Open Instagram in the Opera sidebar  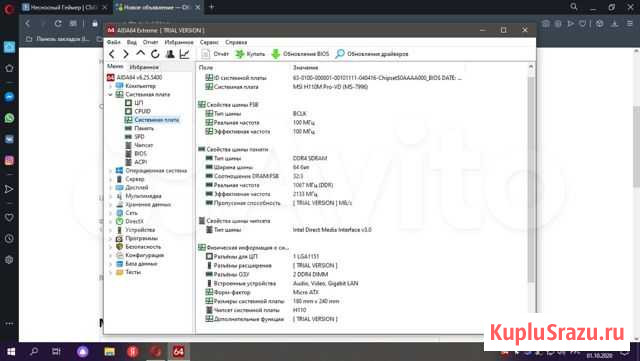[x=9, y=160]
